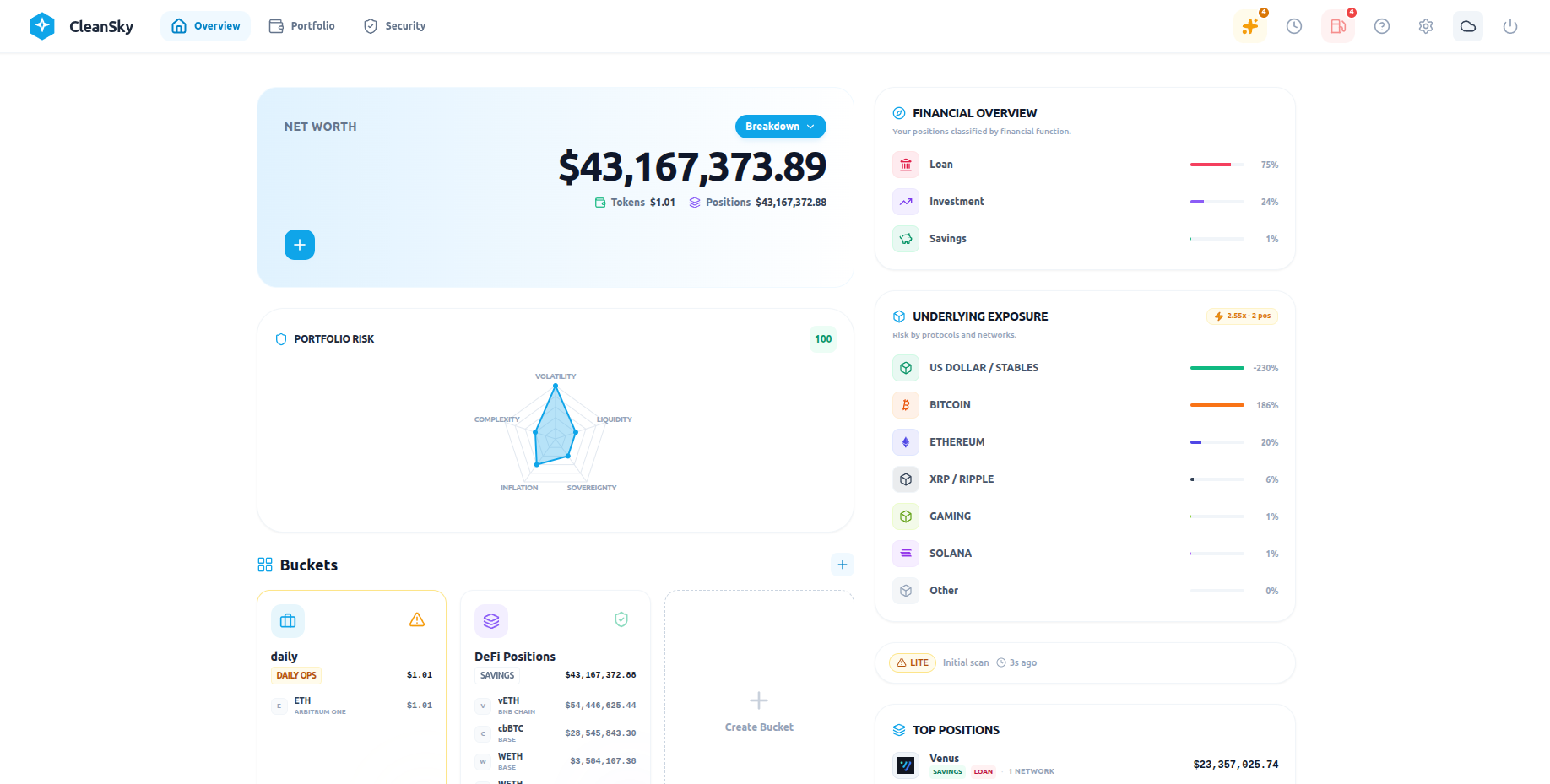Screen dimensions: 1550x784
Task: Expand the vETH position under DeFi Positions
Action: tap(557, 705)
